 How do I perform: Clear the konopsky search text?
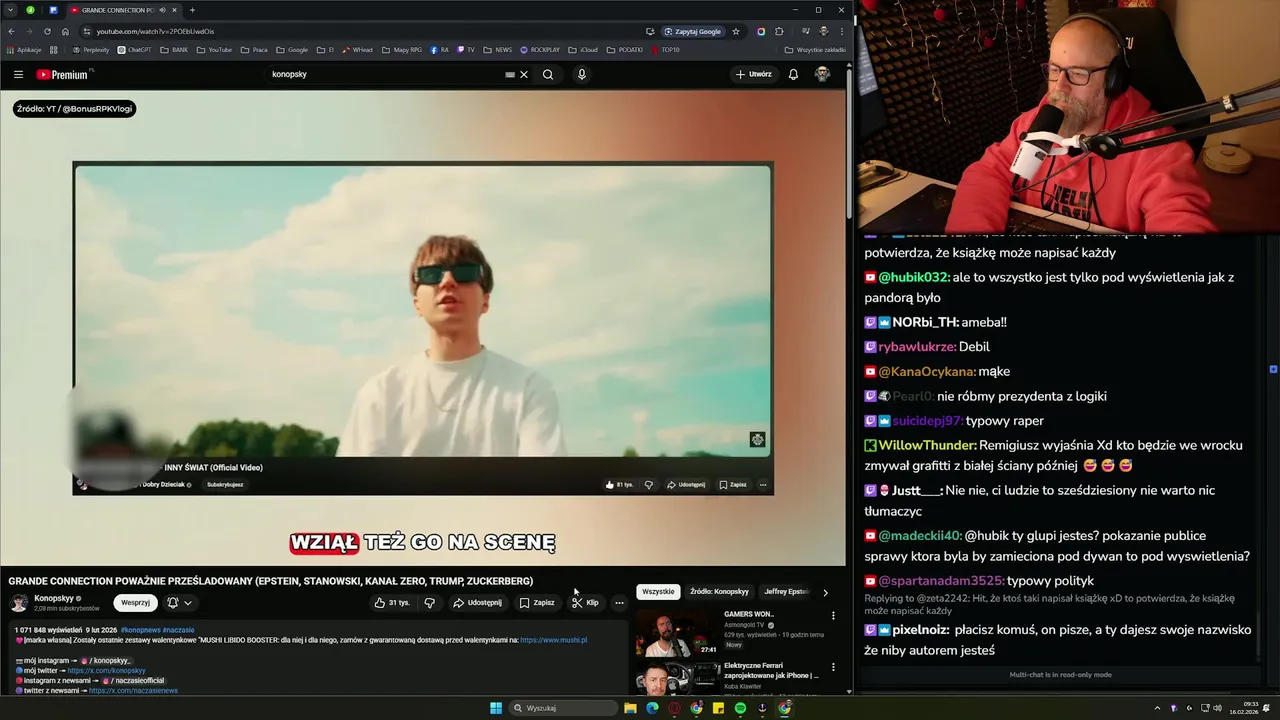[524, 74]
